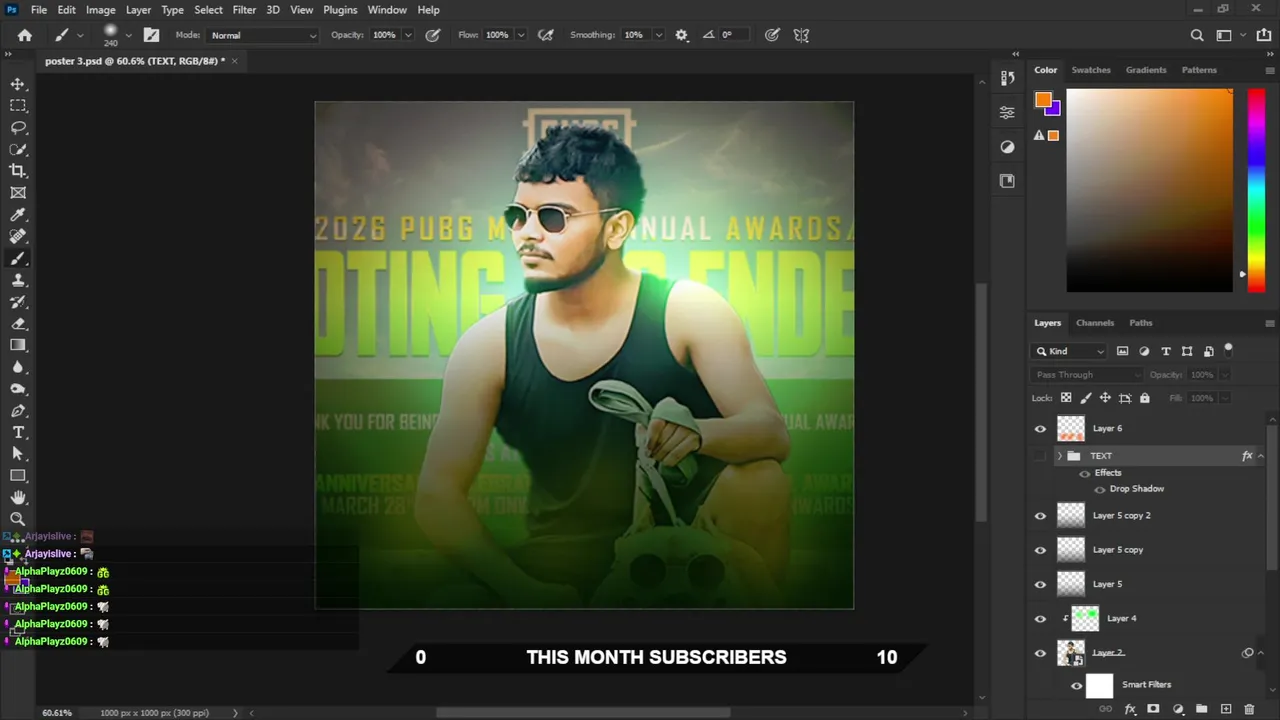
Task: Select the Horizontal Type tool
Action: pyautogui.click(x=18, y=433)
